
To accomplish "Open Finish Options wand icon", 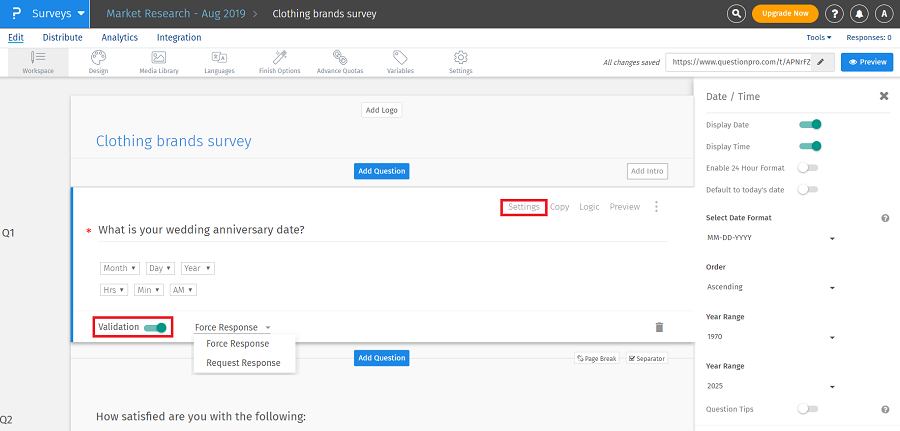I will [x=280, y=58].
